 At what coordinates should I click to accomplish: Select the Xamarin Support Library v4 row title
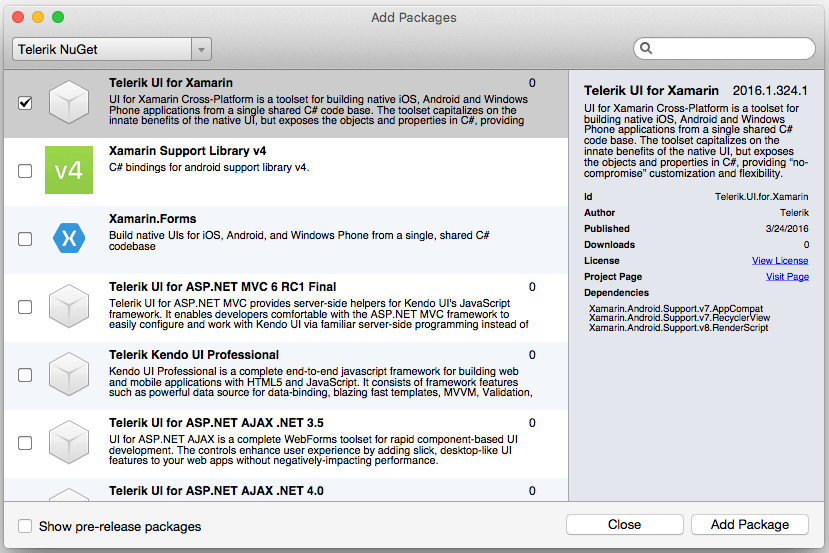187,151
